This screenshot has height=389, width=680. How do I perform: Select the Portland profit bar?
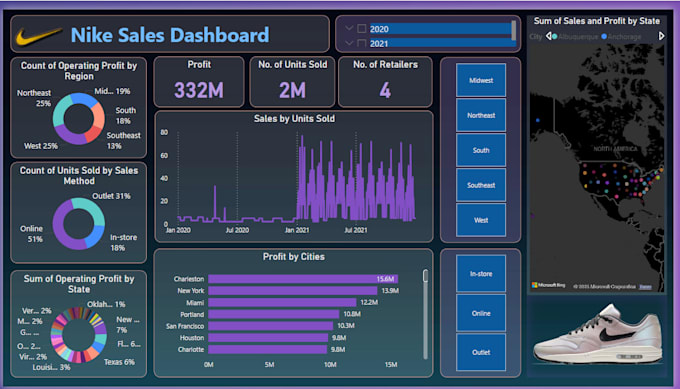[x=274, y=314]
